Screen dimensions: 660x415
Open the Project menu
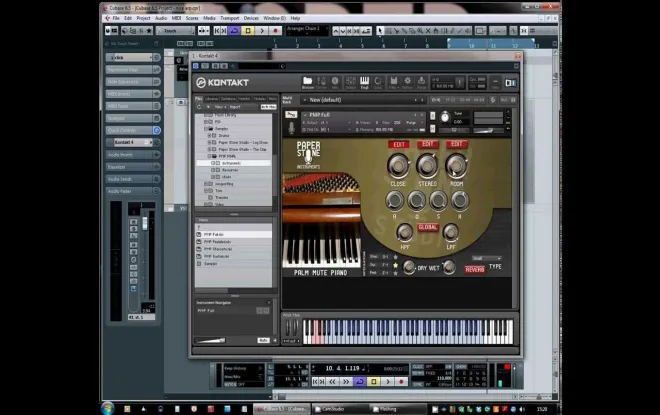tap(144, 18)
